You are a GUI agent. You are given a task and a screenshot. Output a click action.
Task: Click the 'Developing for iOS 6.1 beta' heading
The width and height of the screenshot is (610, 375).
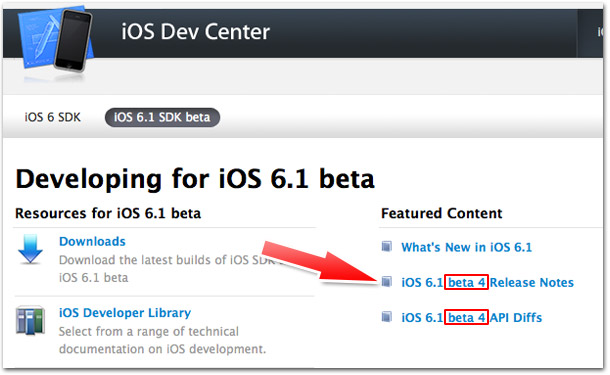[195, 179]
